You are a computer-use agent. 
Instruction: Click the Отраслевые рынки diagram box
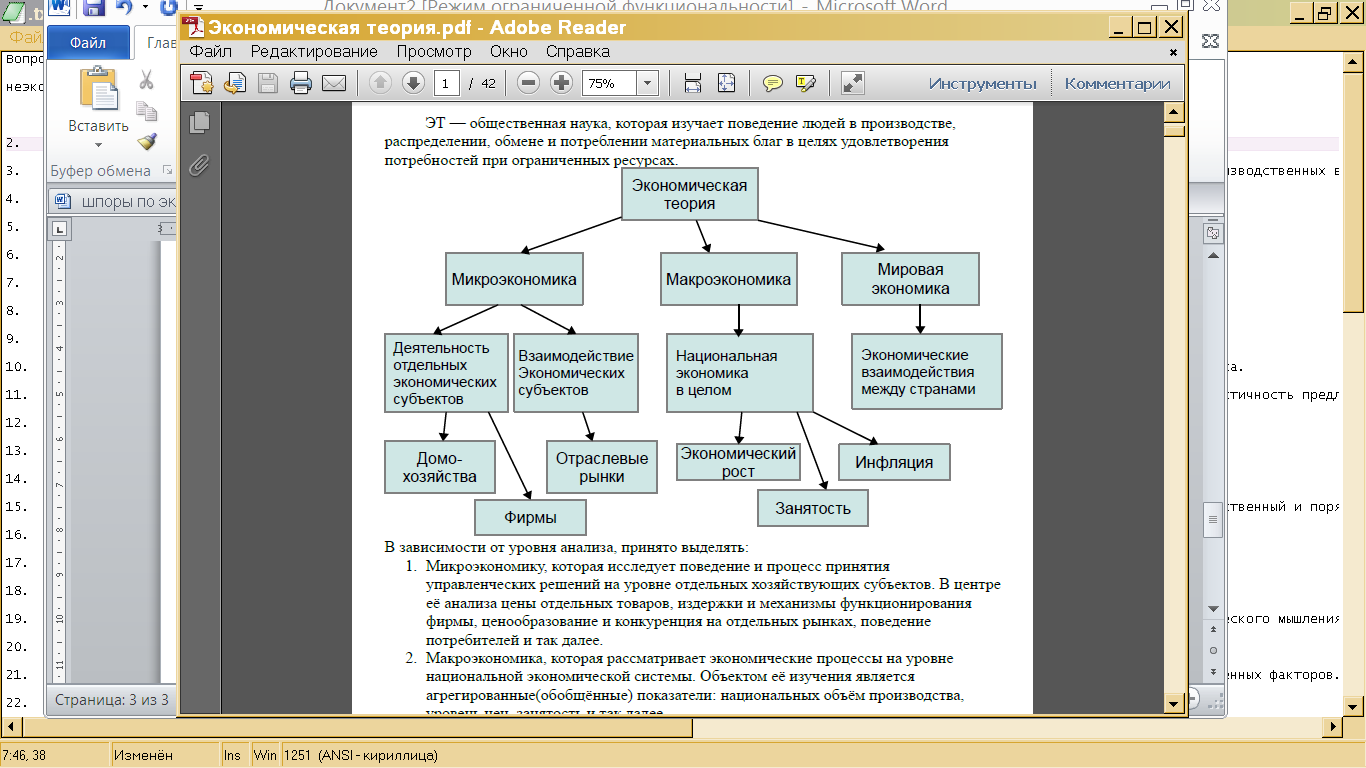click(x=601, y=467)
